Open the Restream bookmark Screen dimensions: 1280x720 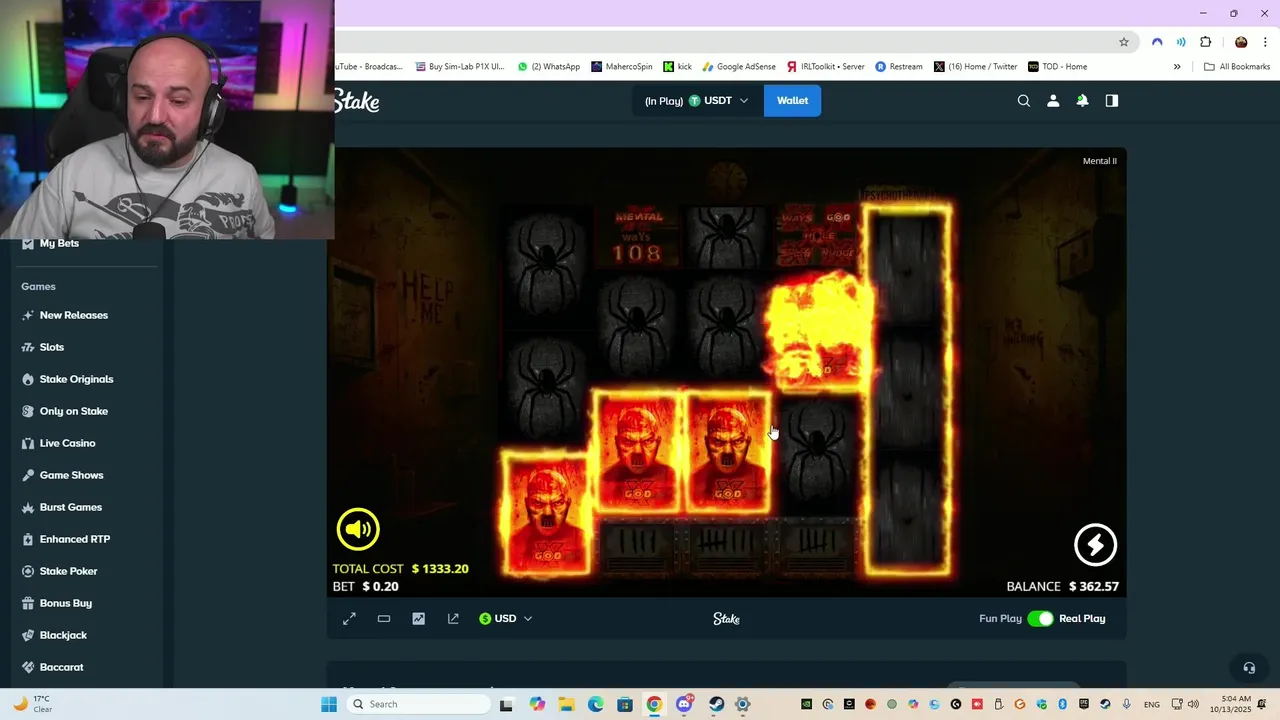[899, 67]
